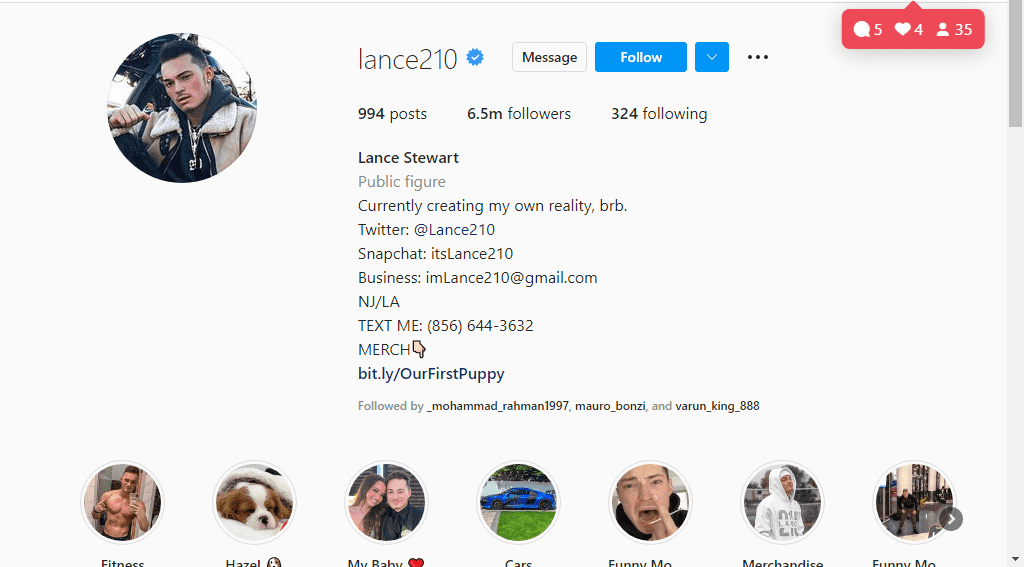This screenshot has width=1024, height=567.
Task: Click the comments icon in the notification bubble
Action: (861, 29)
